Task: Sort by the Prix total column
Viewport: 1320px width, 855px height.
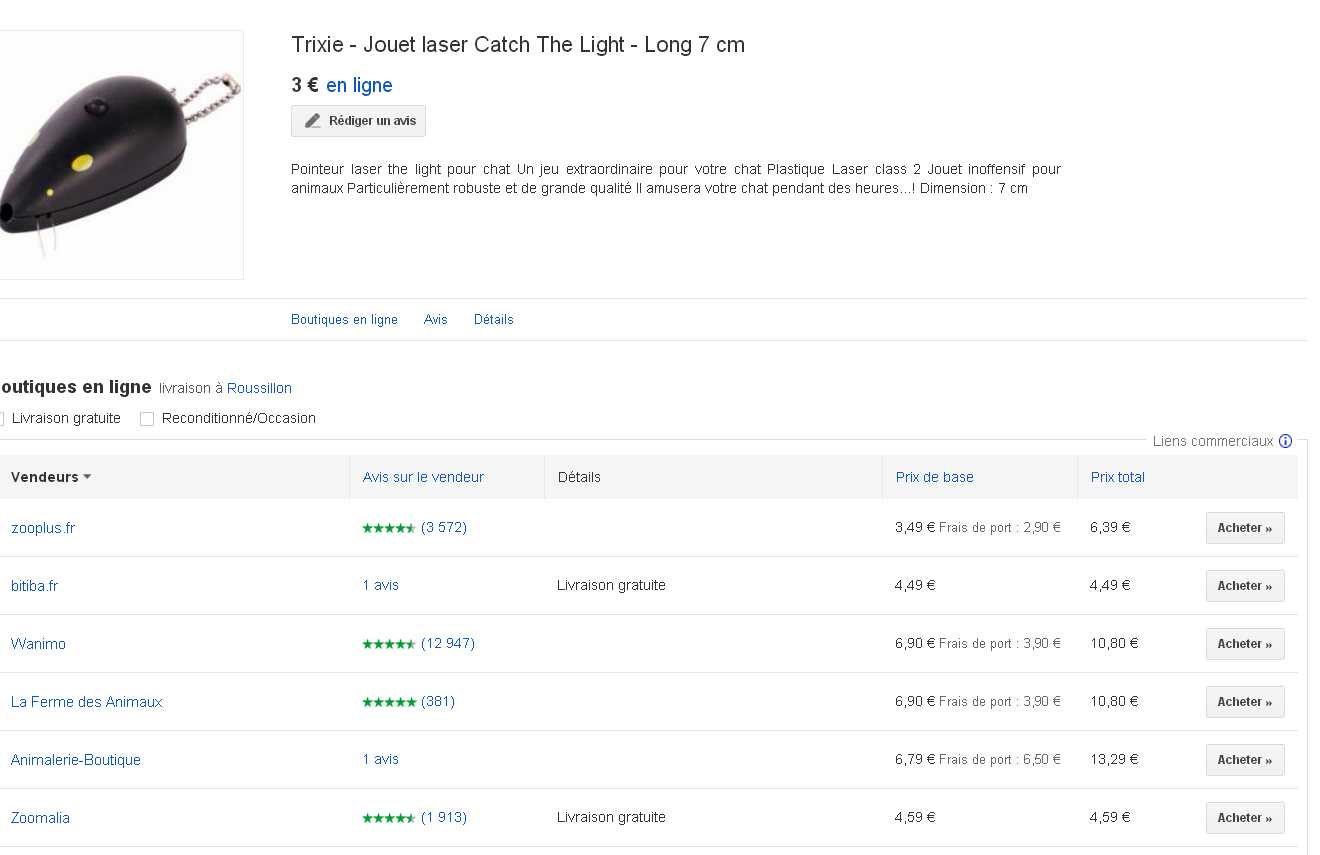Action: [x=1117, y=477]
